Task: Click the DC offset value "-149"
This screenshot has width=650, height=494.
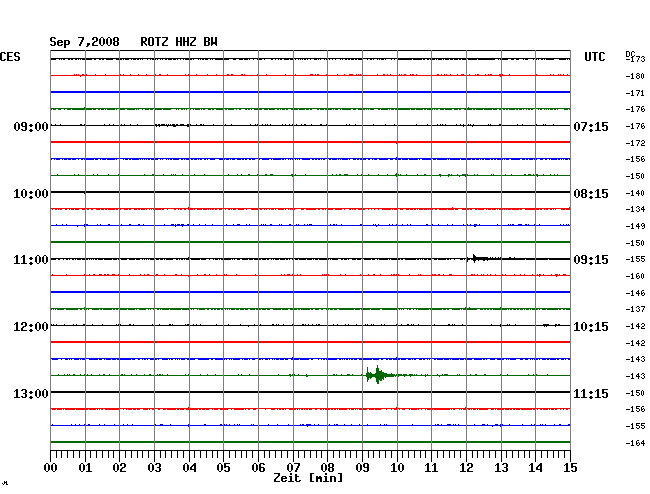Action: pyautogui.click(x=635, y=226)
